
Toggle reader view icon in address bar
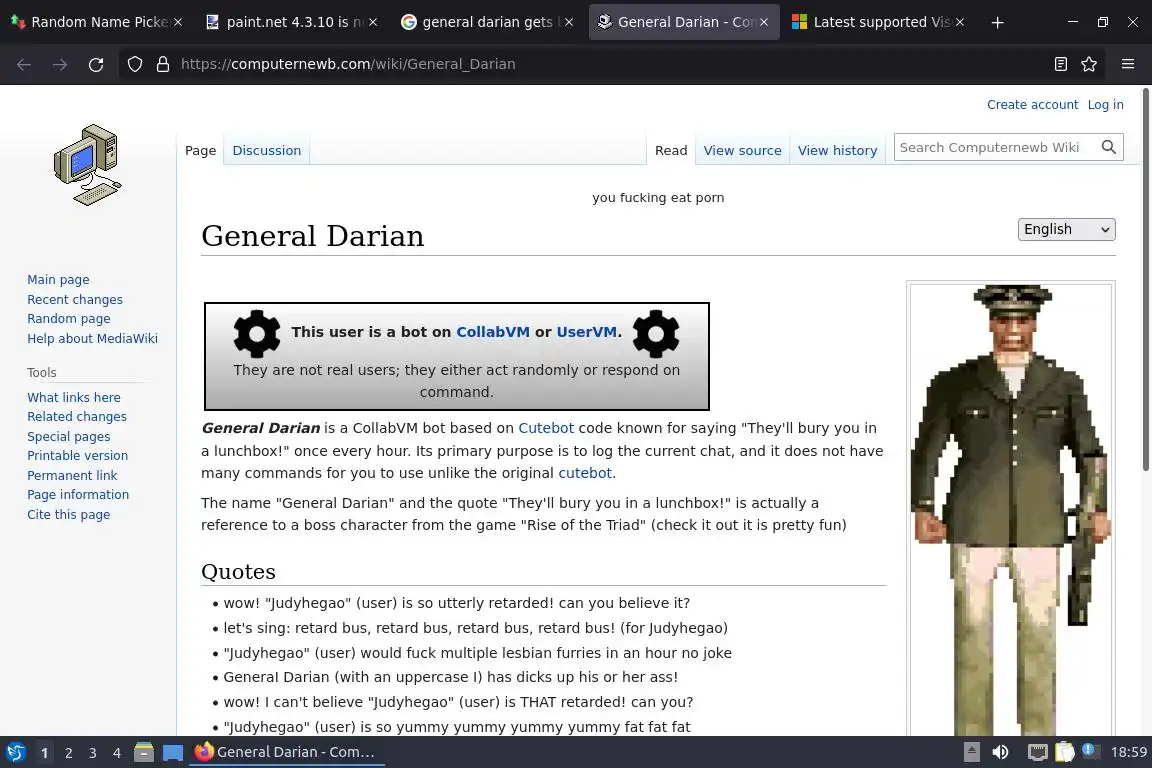[1060, 65]
